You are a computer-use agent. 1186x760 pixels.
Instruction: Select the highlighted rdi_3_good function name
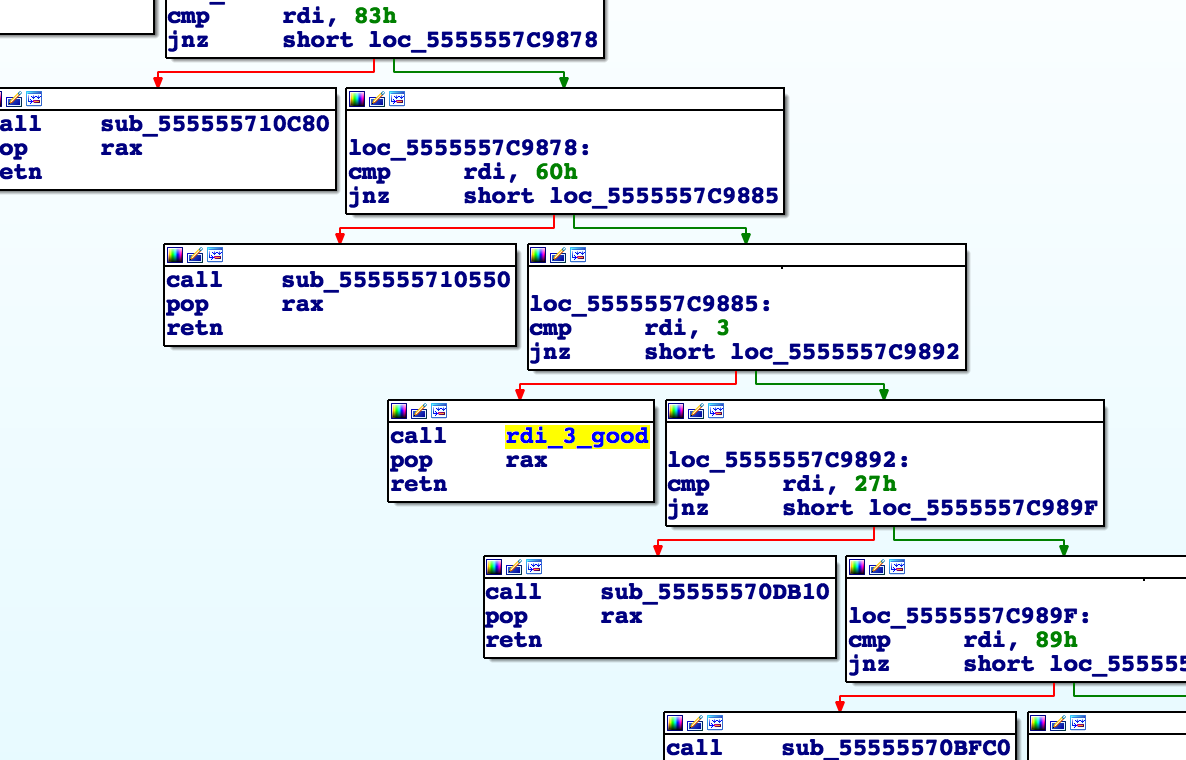pos(577,436)
